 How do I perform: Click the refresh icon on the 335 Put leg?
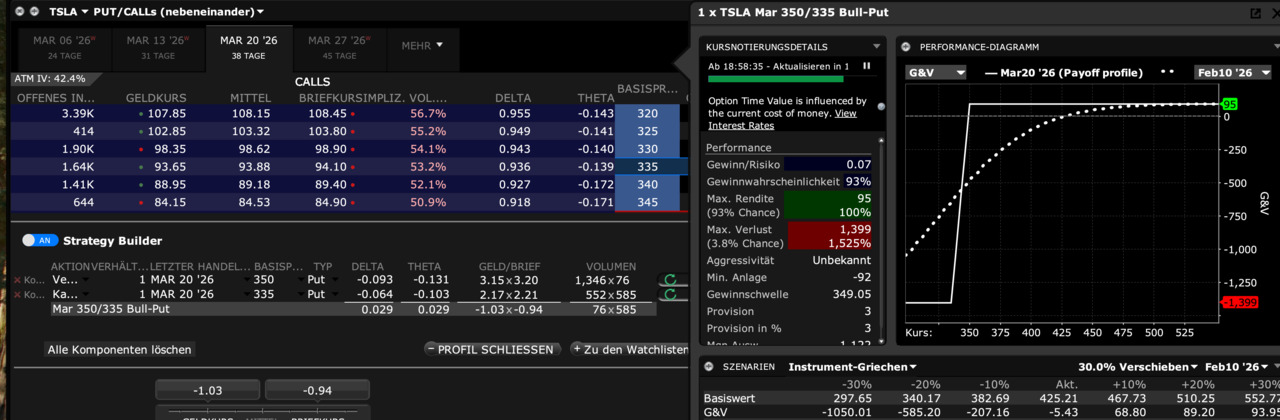point(670,295)
